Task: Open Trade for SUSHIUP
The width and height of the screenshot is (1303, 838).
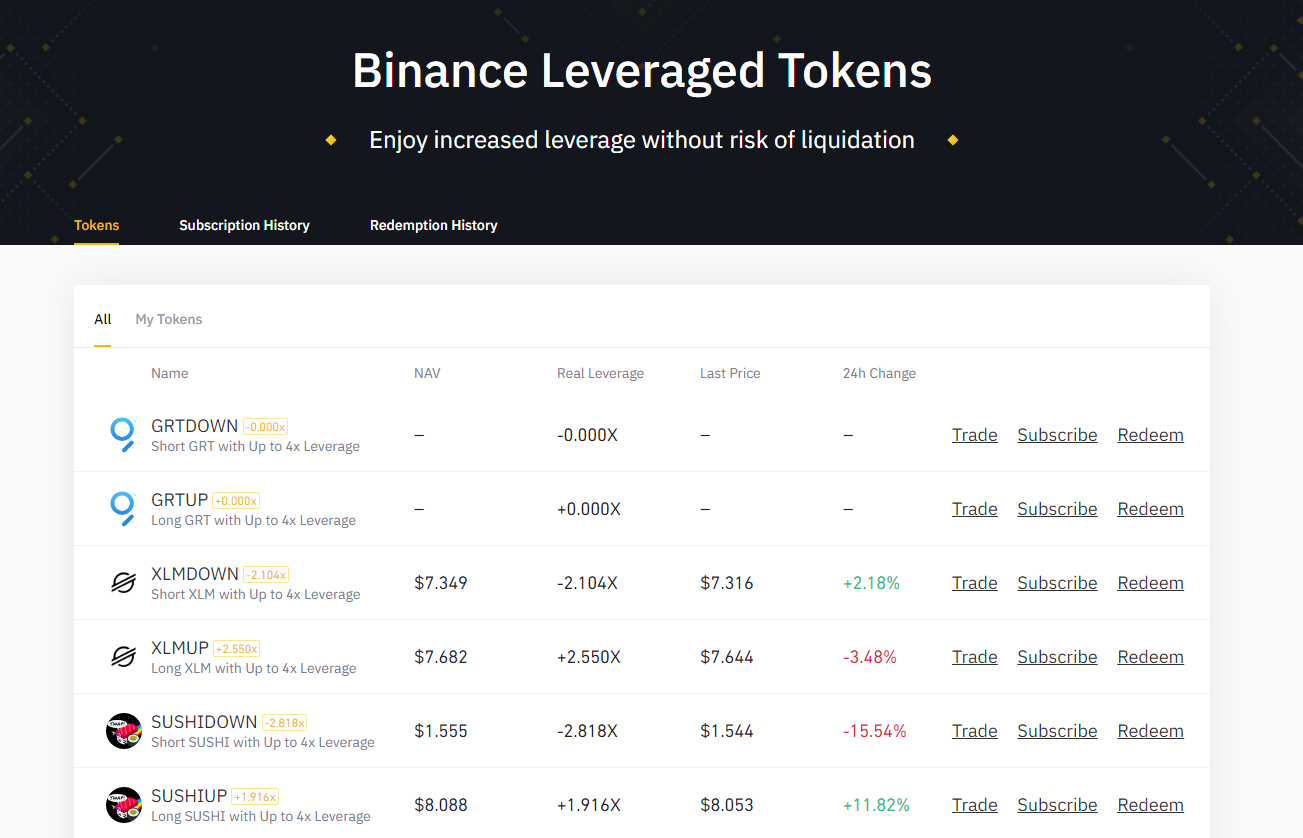Action: 974,805
